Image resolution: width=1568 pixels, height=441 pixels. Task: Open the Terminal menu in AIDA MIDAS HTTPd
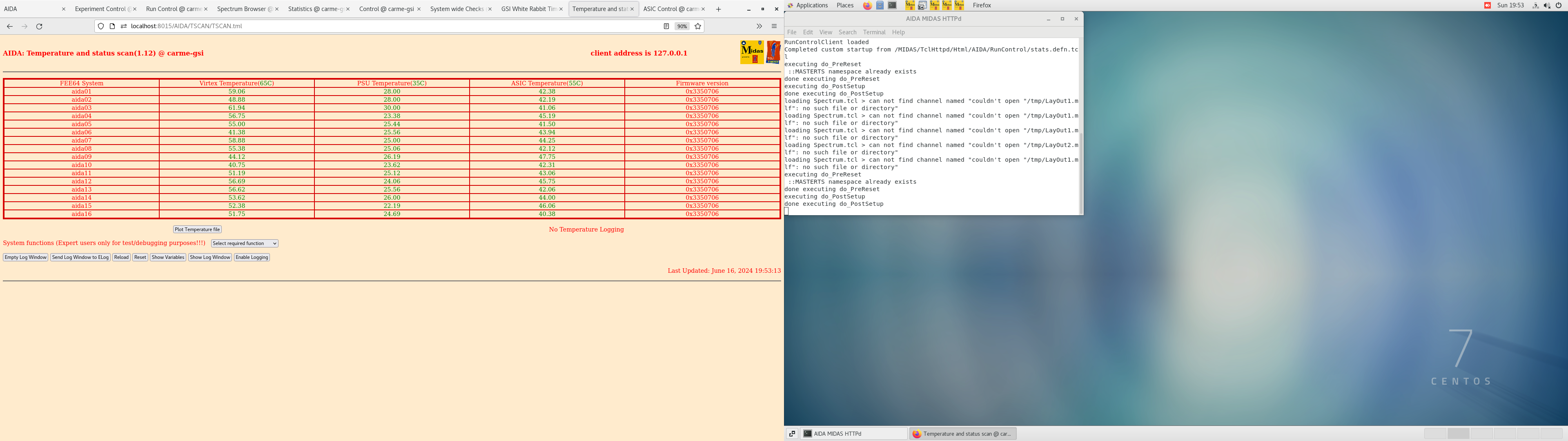point(873,32)
